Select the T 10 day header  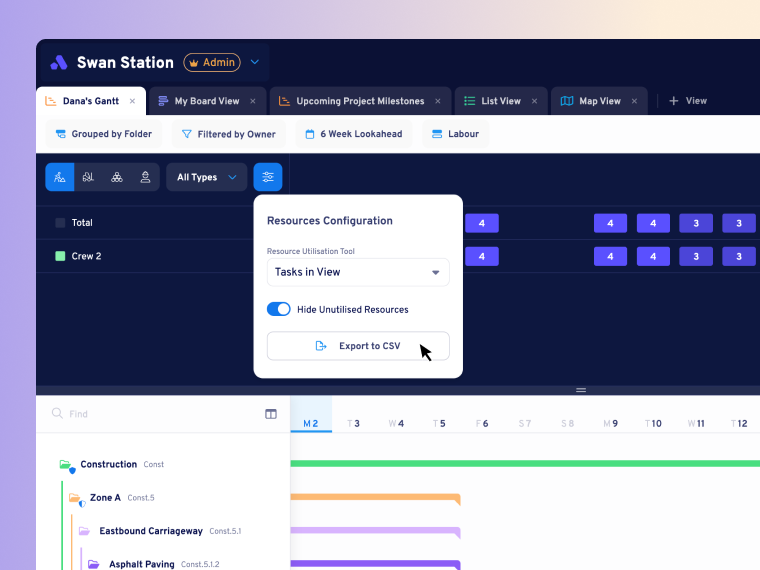653,423
